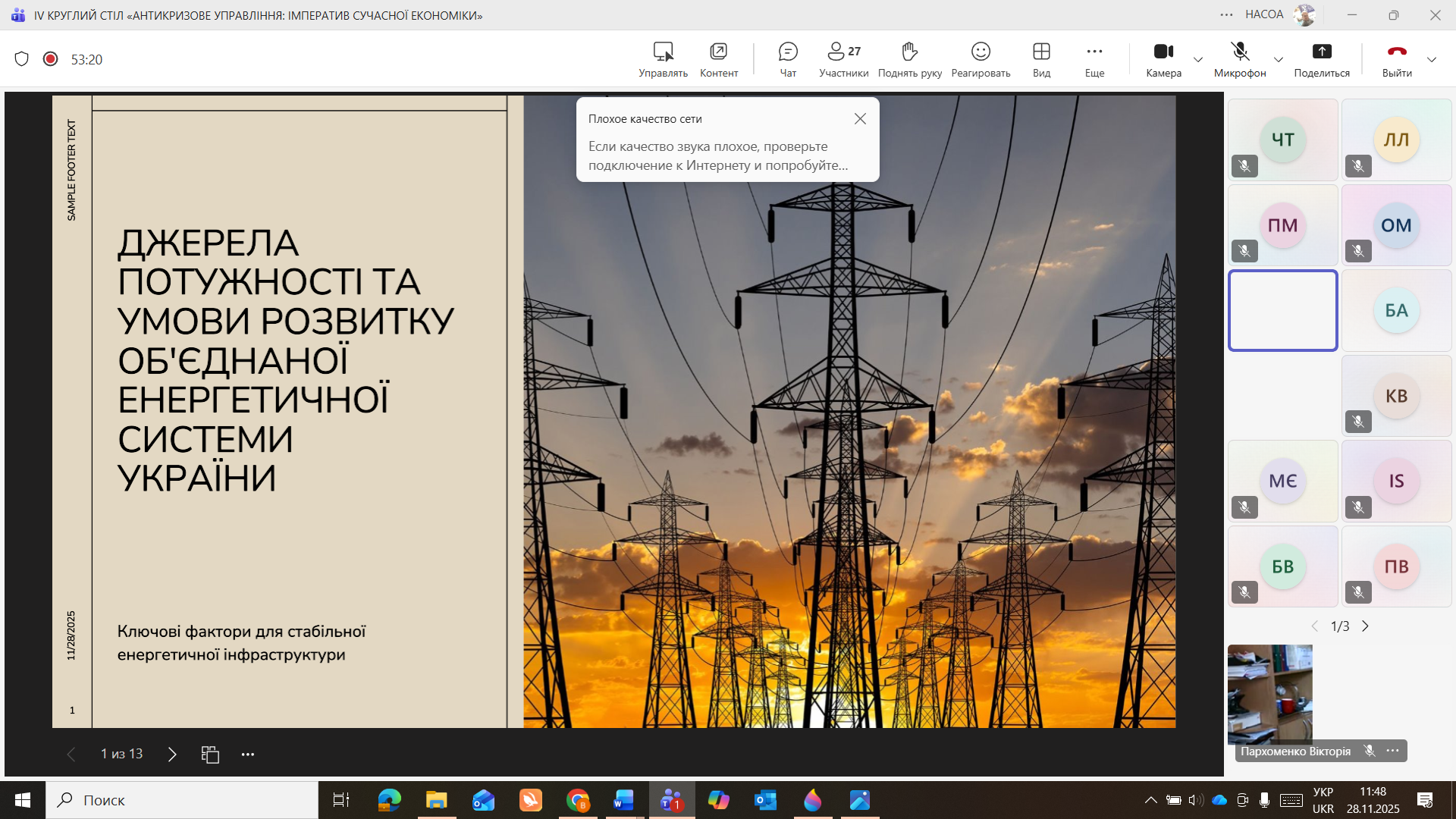
Task: Click the Raise hand icon
Action: pyautogui.click(x=909, y=59)
